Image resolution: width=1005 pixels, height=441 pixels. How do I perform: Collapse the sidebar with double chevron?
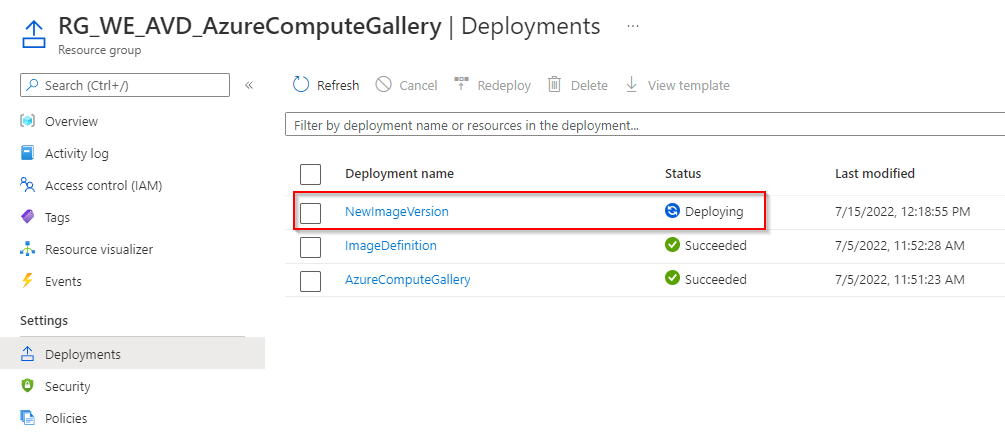tap(249, 85)
